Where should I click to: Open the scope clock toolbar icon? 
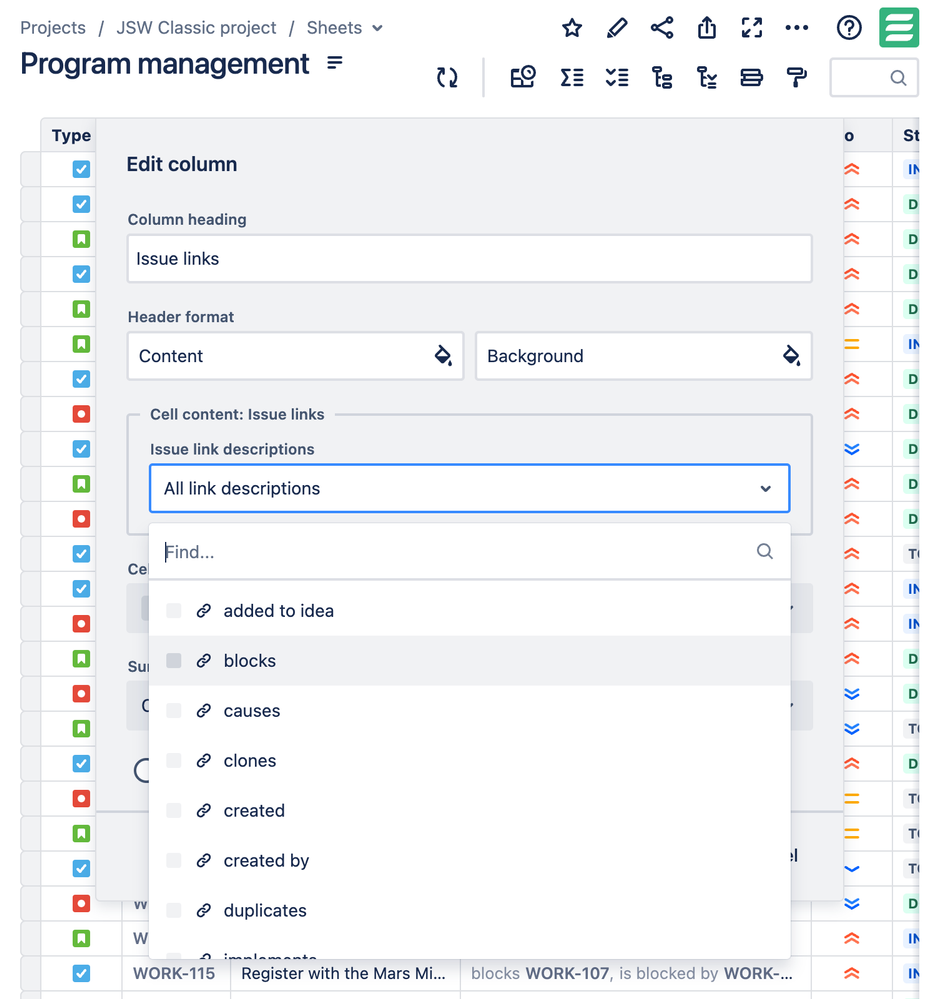coord(522,78)
